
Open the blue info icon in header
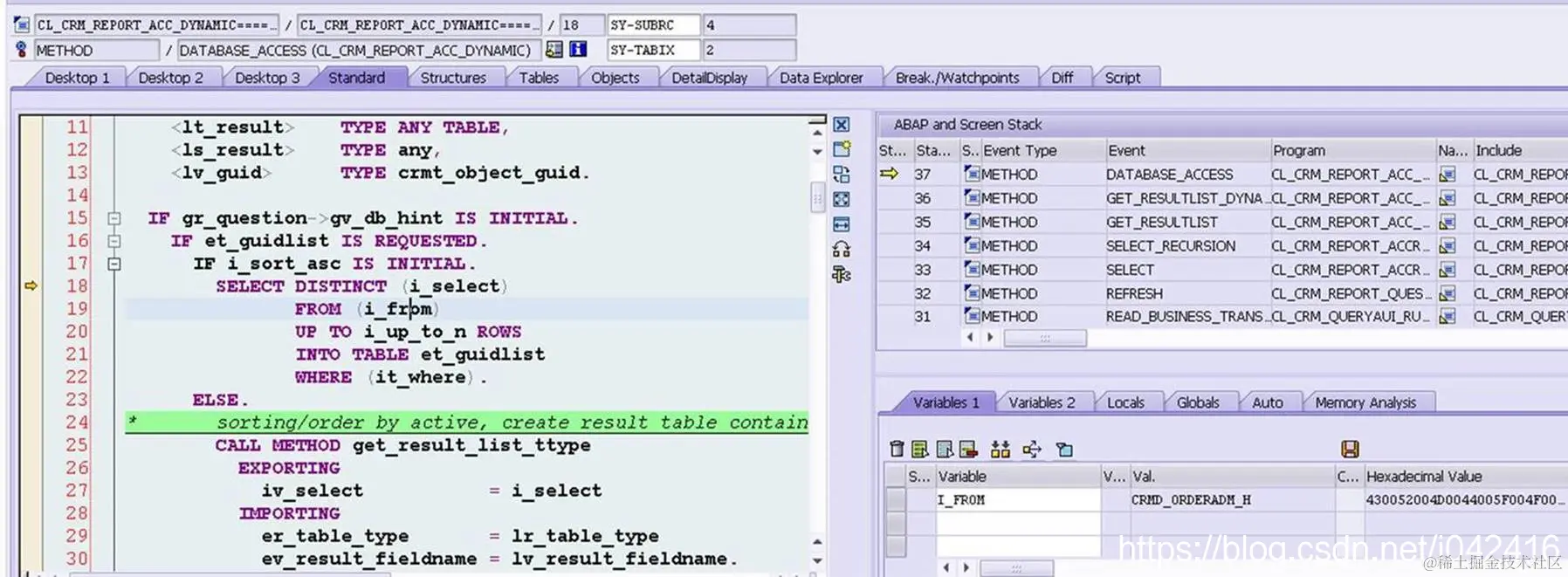tap(578, 50)
